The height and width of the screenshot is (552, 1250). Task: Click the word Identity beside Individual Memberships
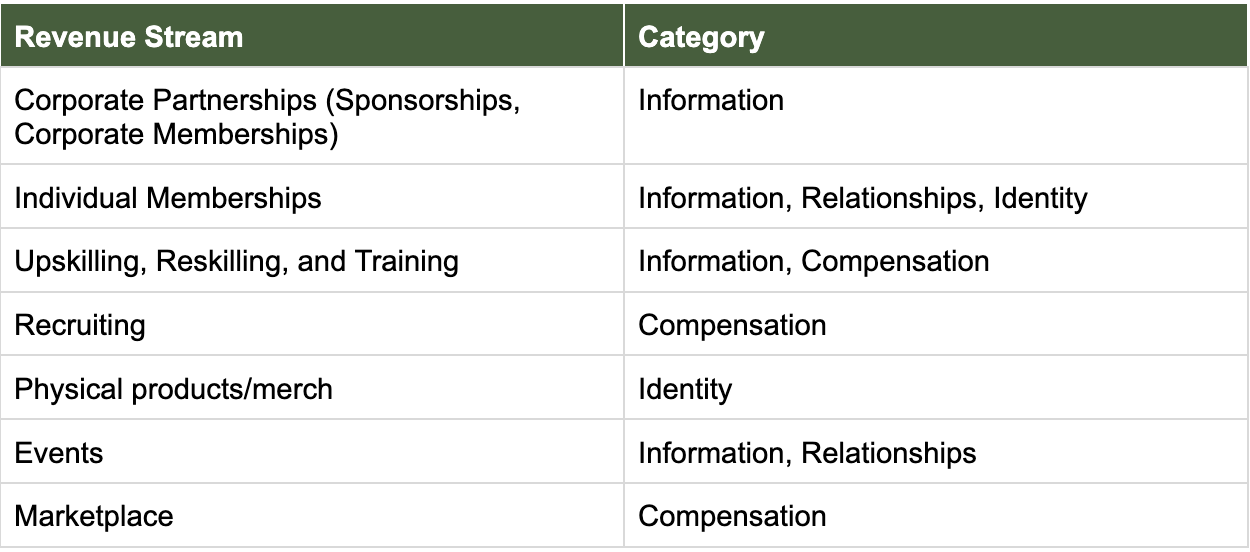point(1040,198)
